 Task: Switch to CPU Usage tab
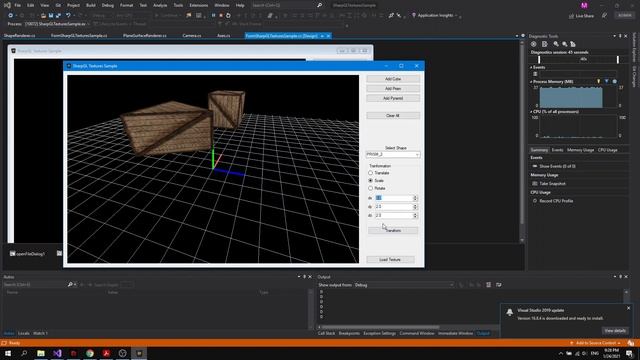(x=607, y=150)
